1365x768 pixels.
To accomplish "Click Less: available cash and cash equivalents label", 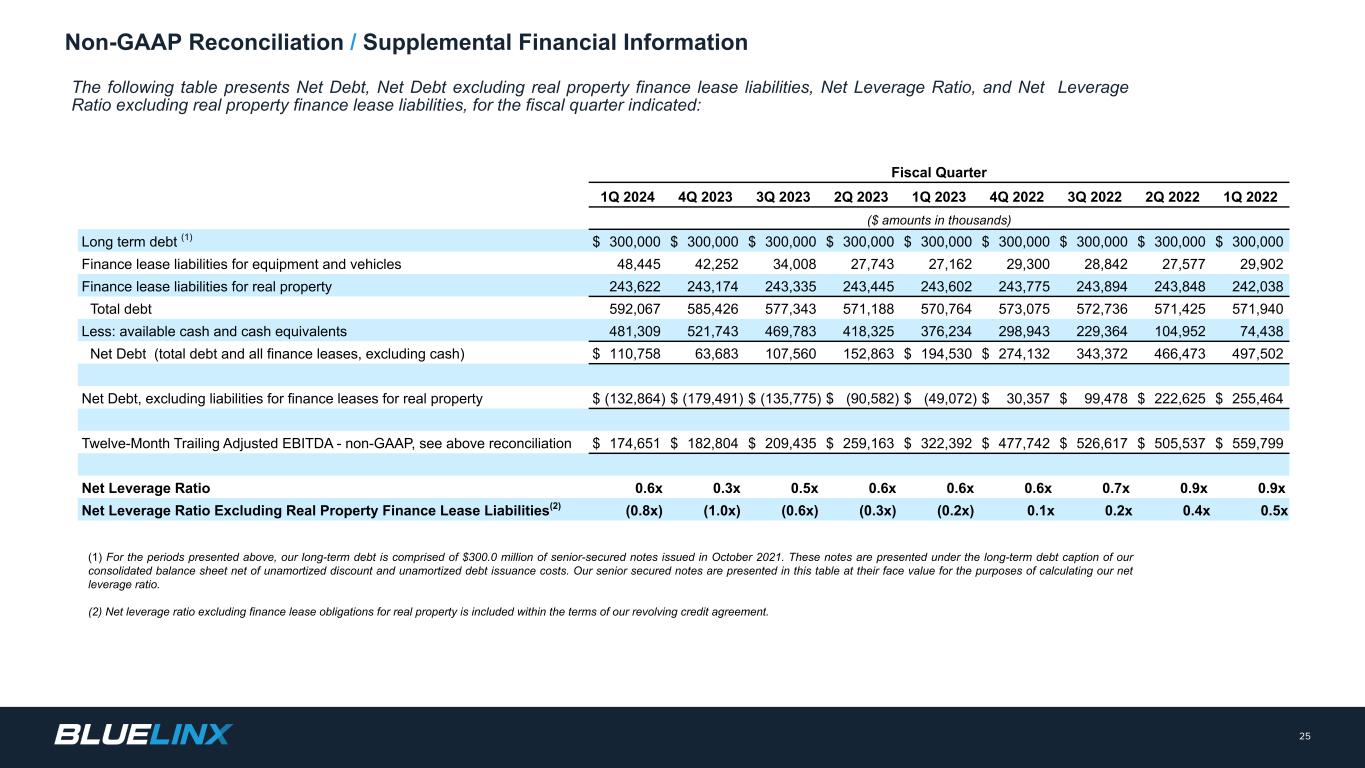I will pos(214,331).
